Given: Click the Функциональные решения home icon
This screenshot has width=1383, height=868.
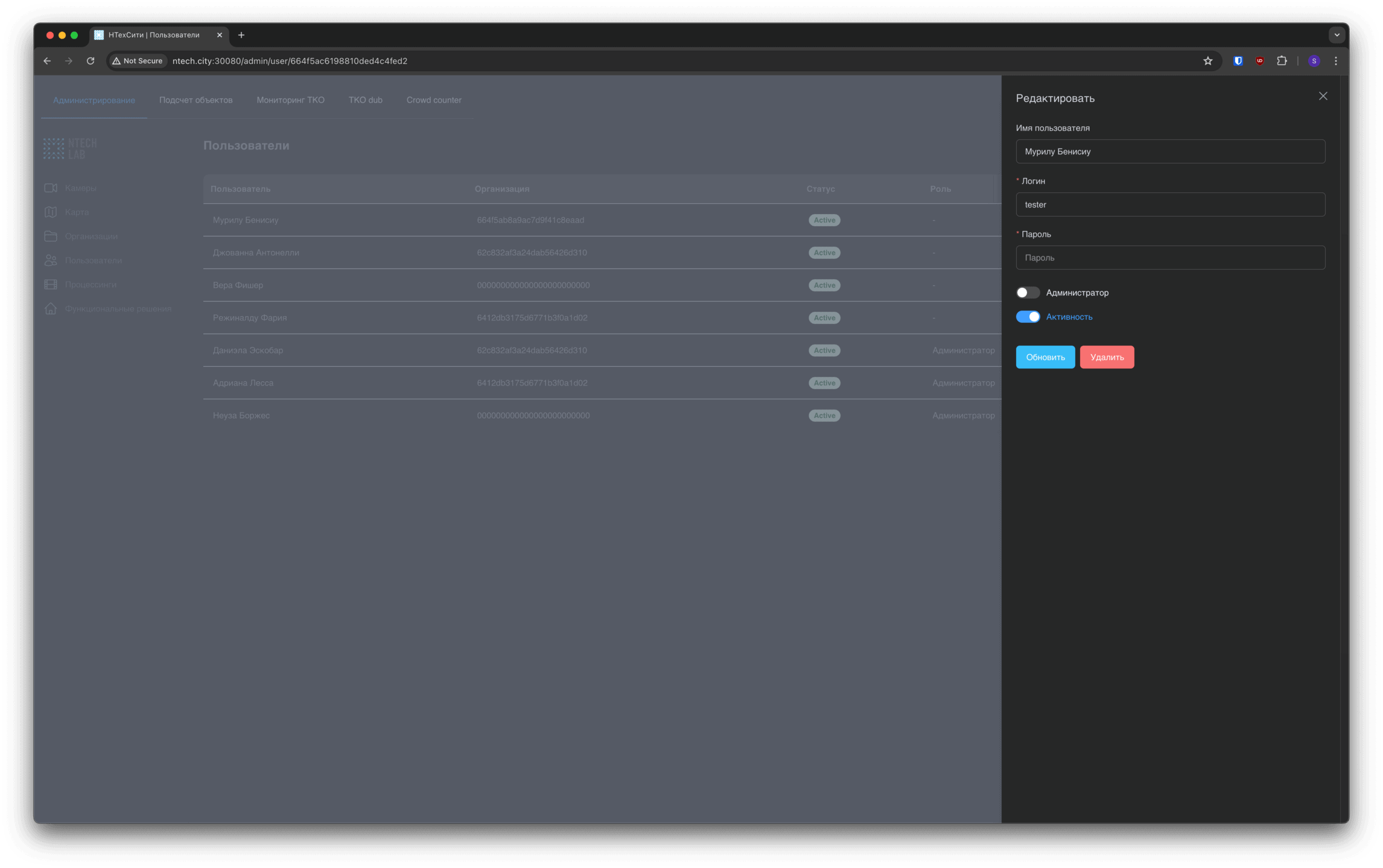Looking at the screenshot, I should [51, 309].
